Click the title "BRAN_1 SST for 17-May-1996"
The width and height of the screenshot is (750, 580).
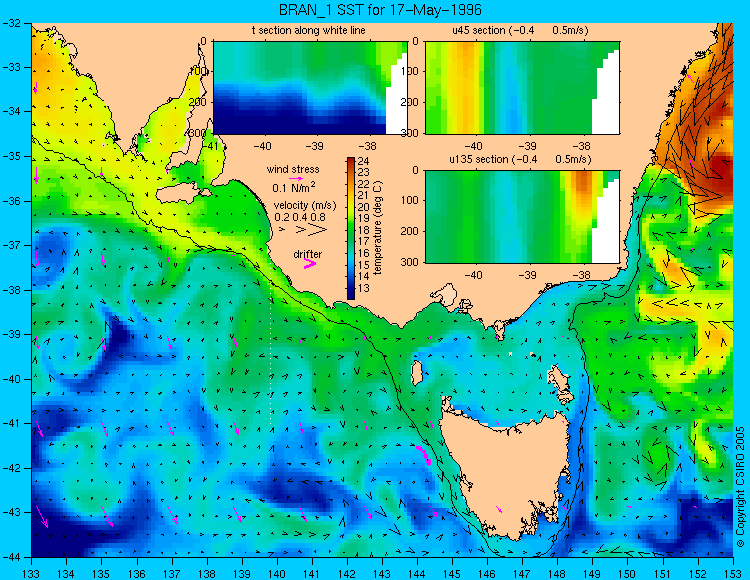(x=380, y=10)
